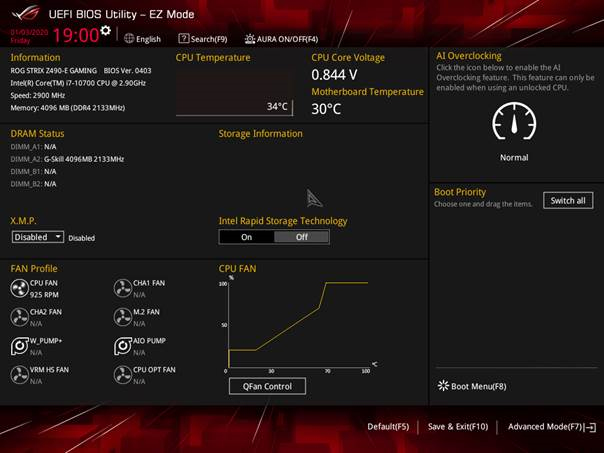
Task: Click the Memory: 4096 MB line
Action: (x=68, y=108)
